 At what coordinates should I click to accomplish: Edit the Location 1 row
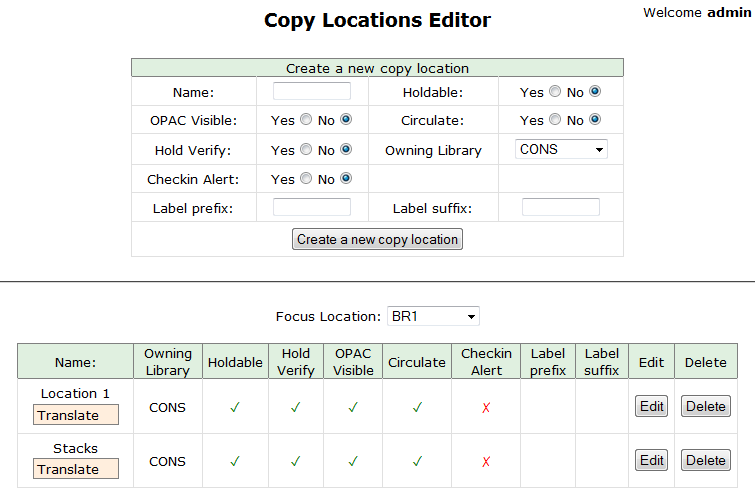(652, 406)
